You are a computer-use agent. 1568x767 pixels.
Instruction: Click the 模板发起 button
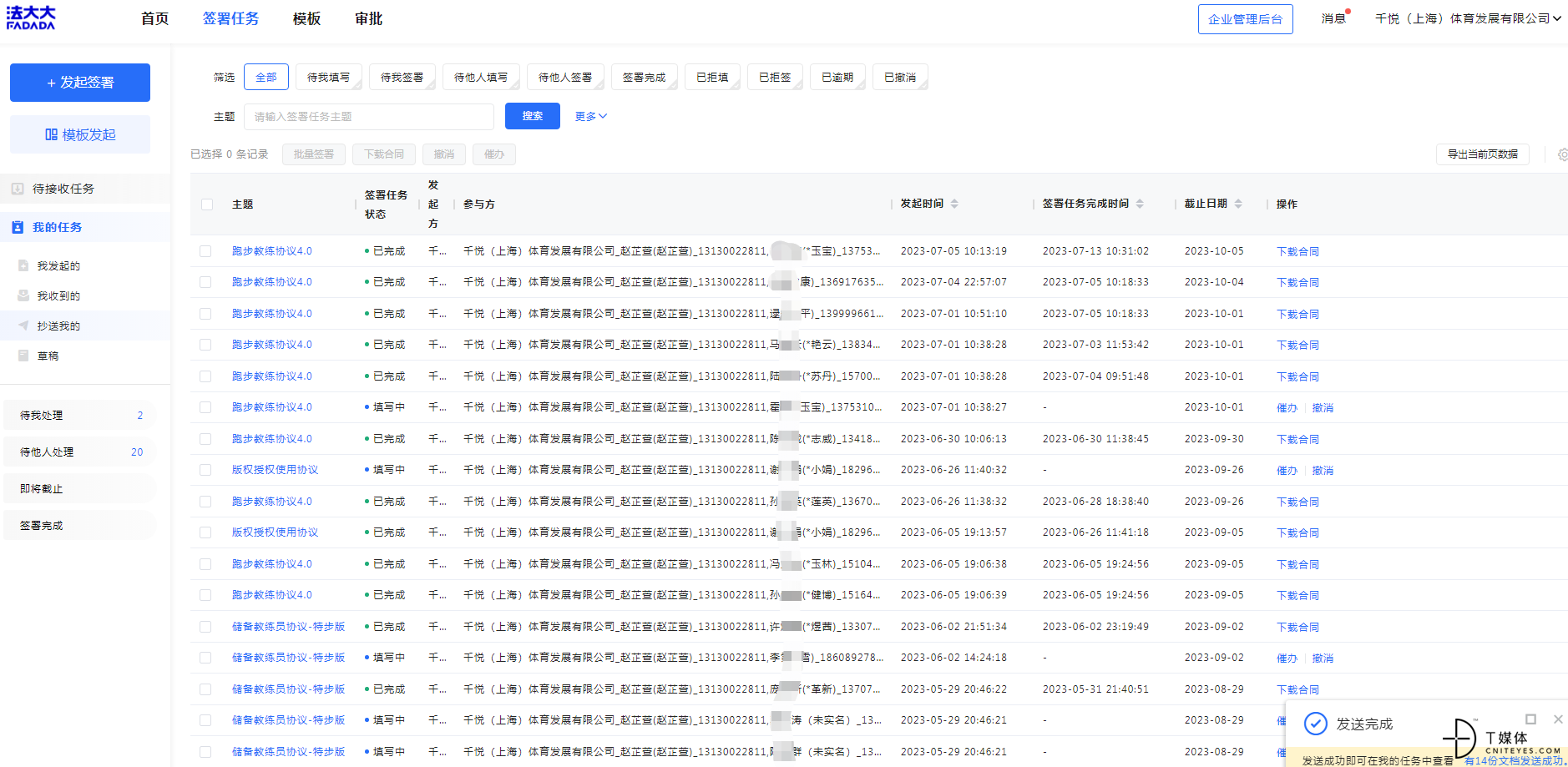tap(80, 134)
